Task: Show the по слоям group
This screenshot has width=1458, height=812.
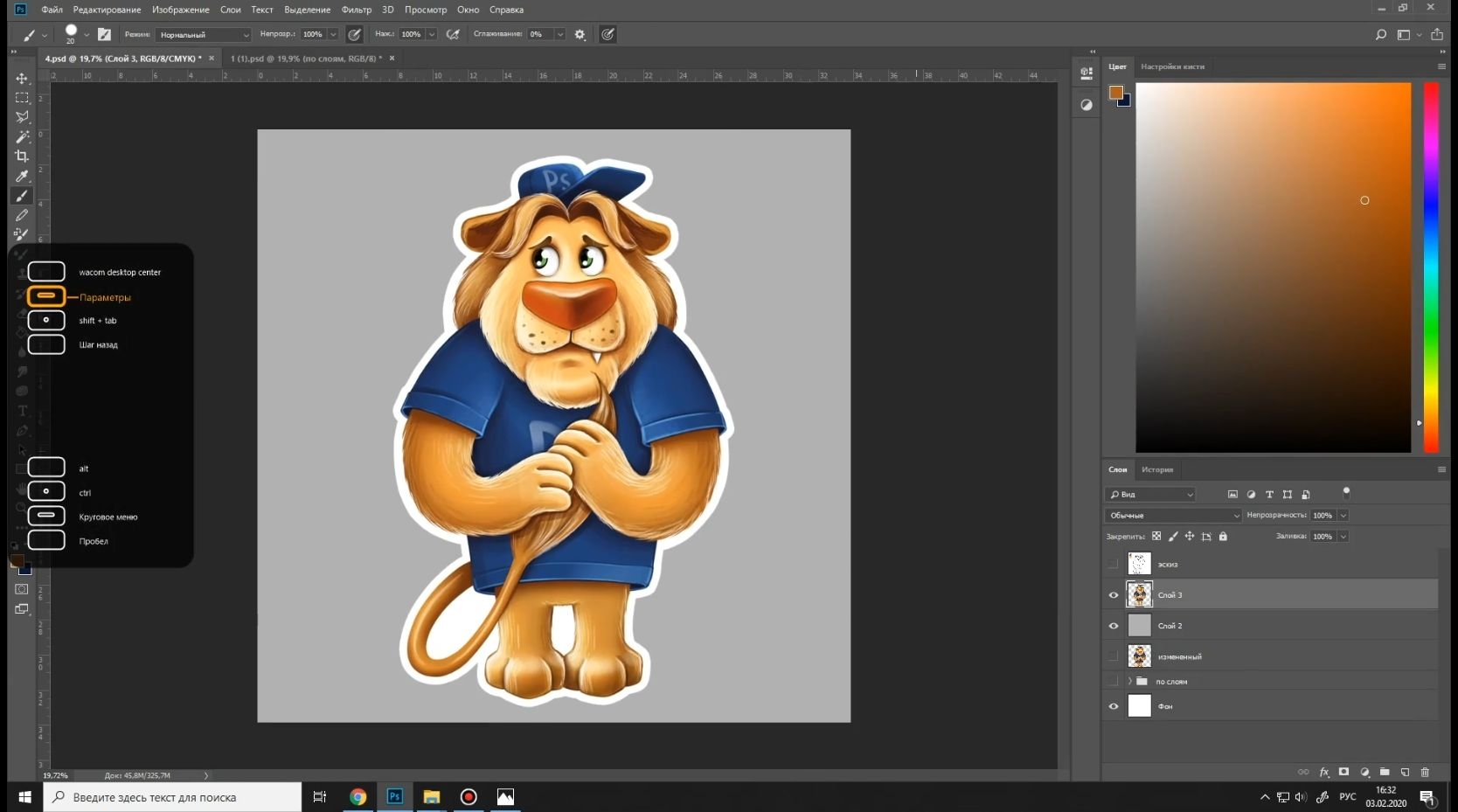Action: [x=1114, y=681]
